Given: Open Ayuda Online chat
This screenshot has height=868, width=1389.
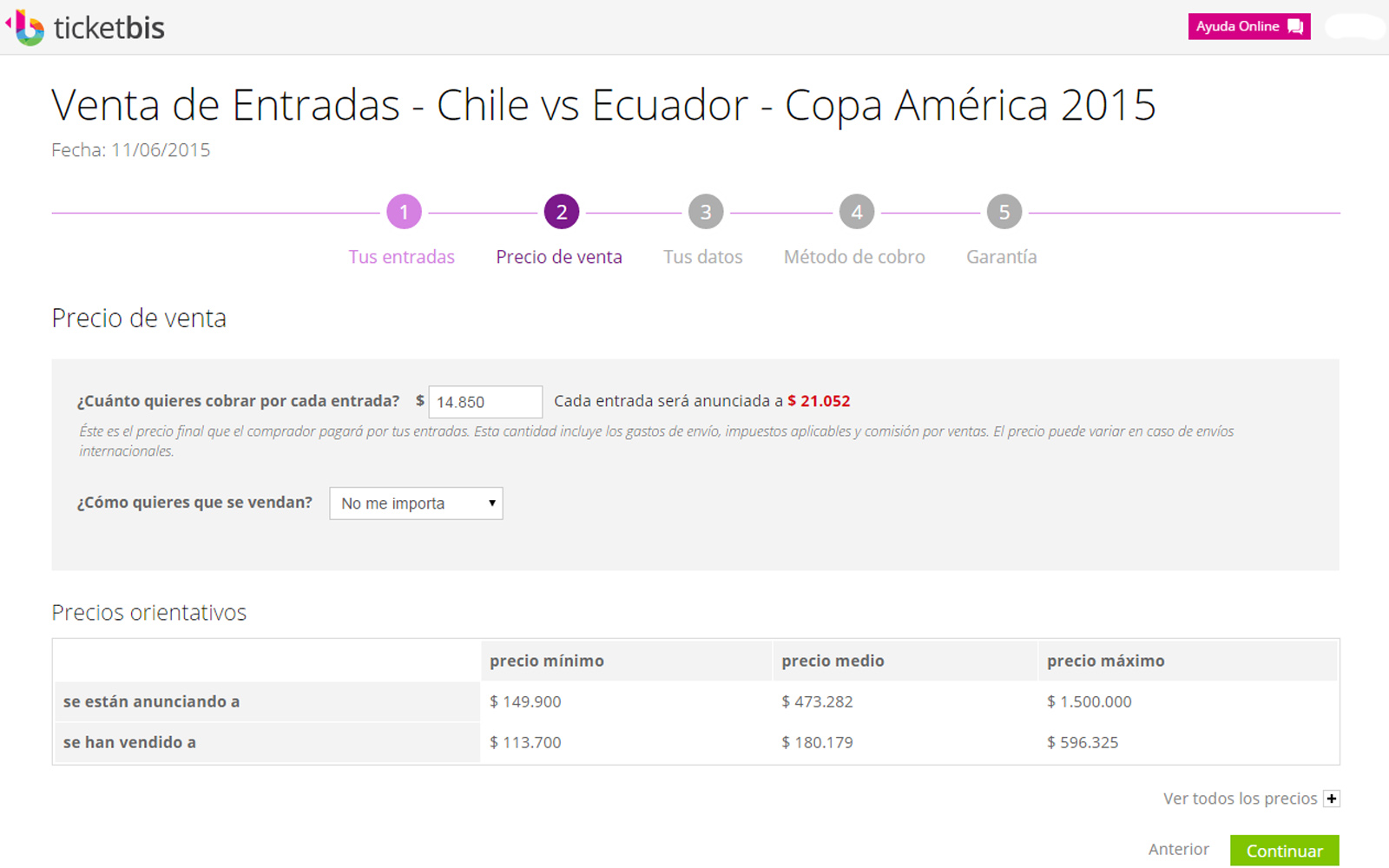Looking at the screenshot, I should [x=1237, y=27].
